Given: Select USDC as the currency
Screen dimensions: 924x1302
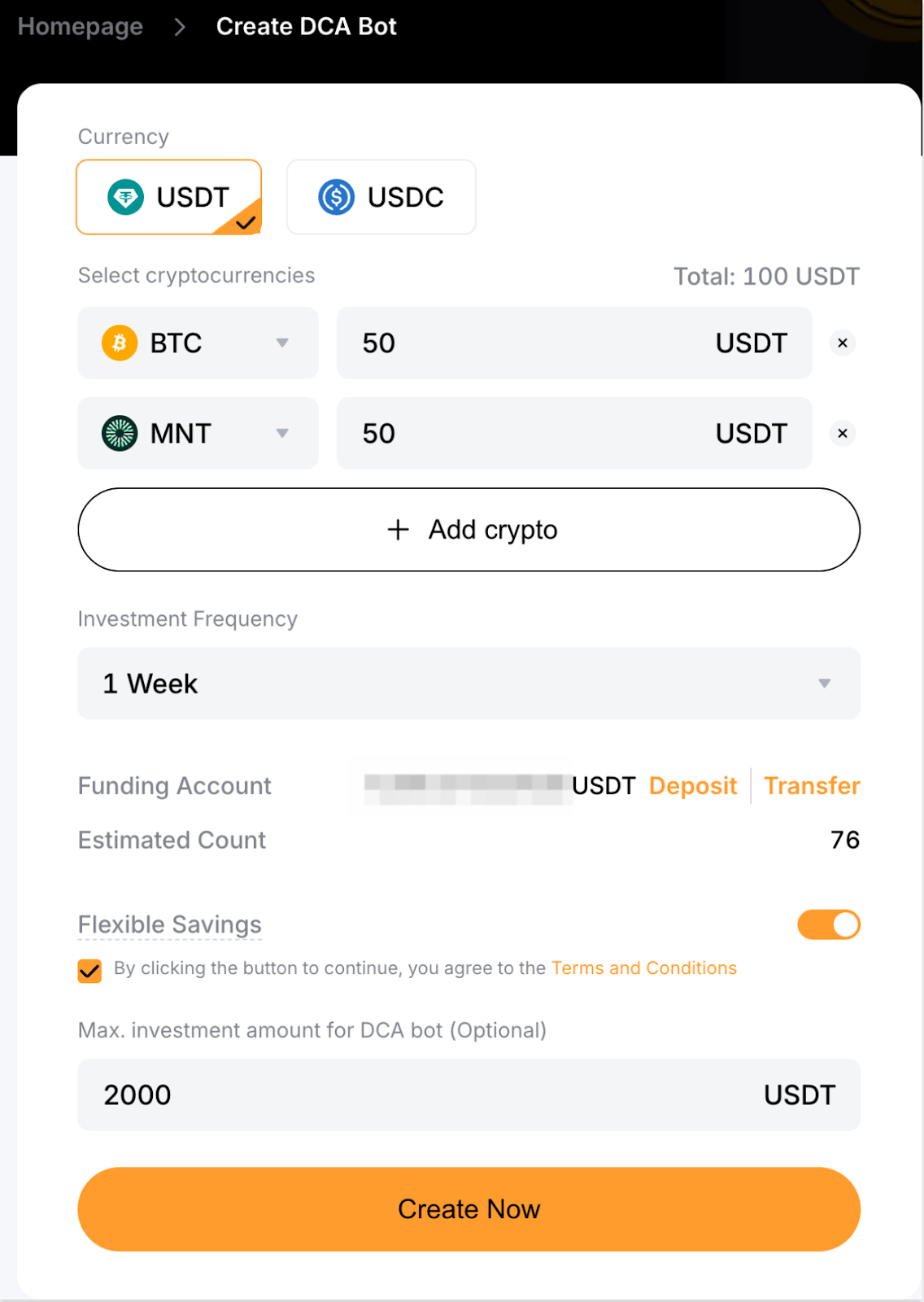Looking at the screenshot, I should point(381,197).
